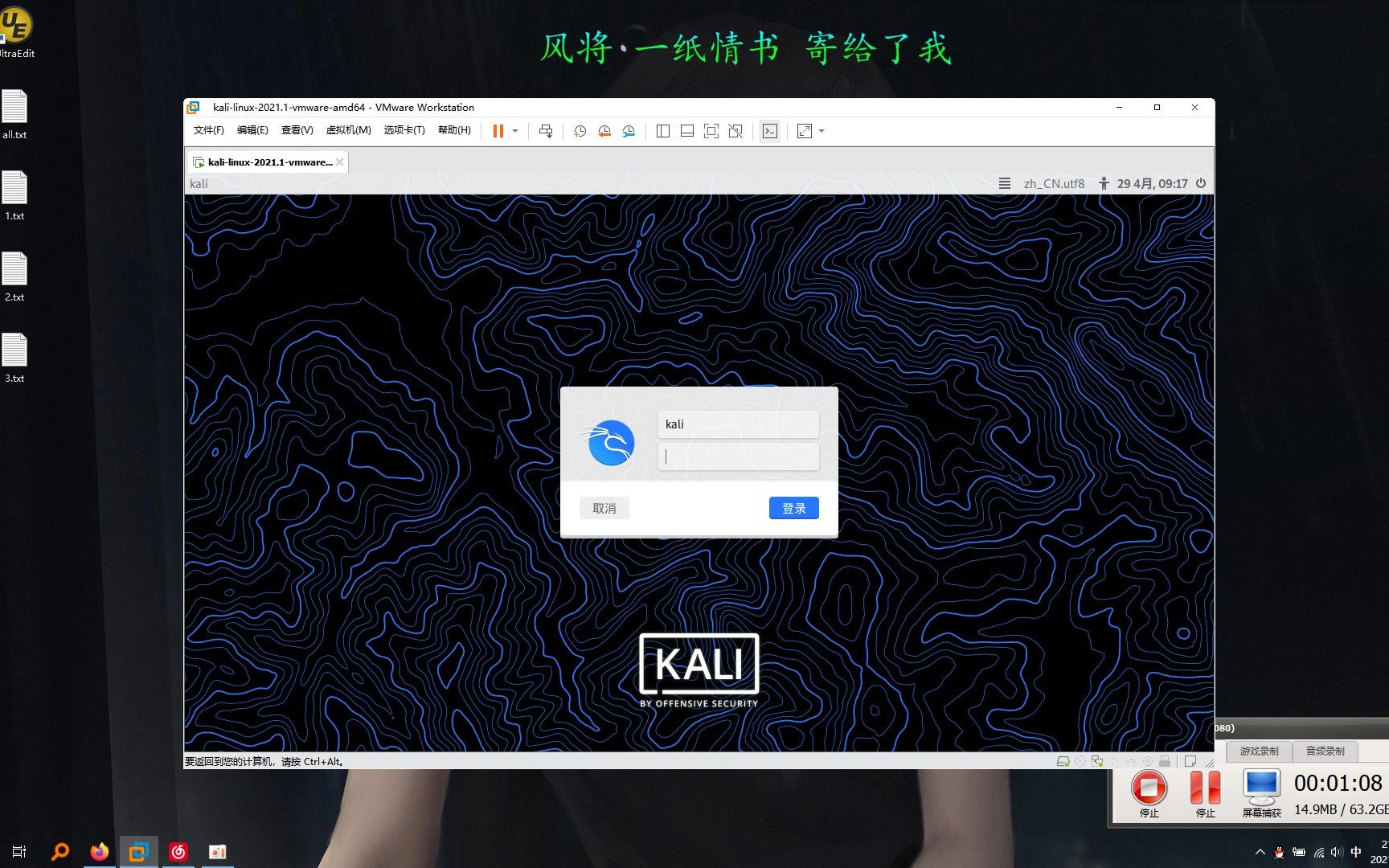Open the orange search magnifier on taskbar
Viewport: 1389px width, 868px height.
[59, 851]
